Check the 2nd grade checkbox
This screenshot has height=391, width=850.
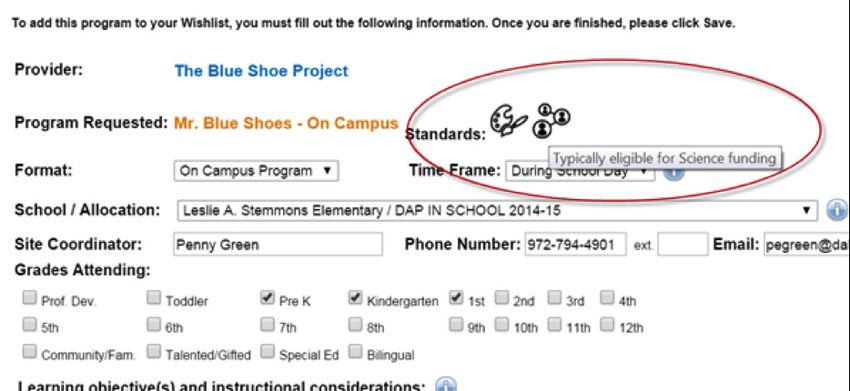pos(501,298)
